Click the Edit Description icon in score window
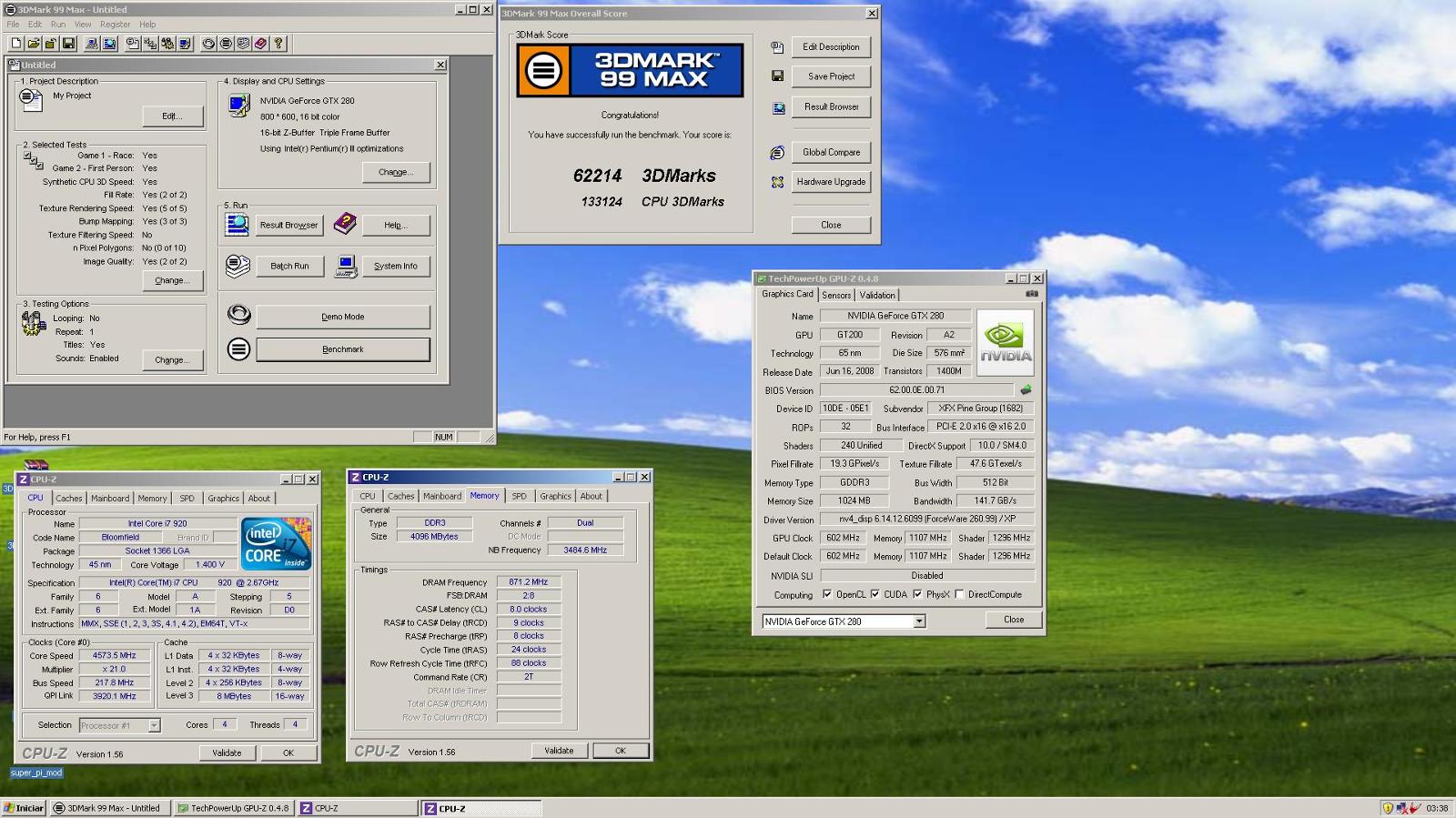Viewport: 1456px width, 818px height. (777, 47)
